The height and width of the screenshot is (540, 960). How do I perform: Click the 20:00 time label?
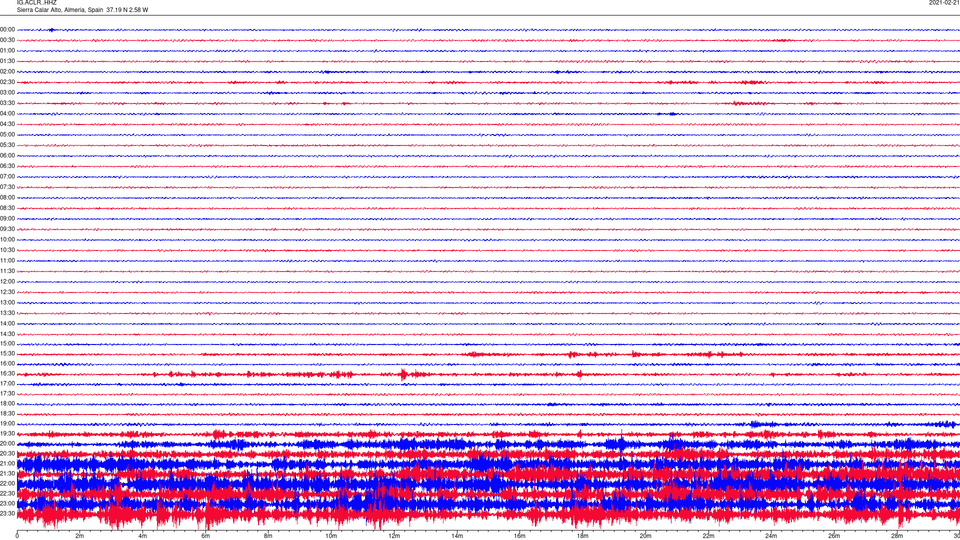tap(7, 443)
